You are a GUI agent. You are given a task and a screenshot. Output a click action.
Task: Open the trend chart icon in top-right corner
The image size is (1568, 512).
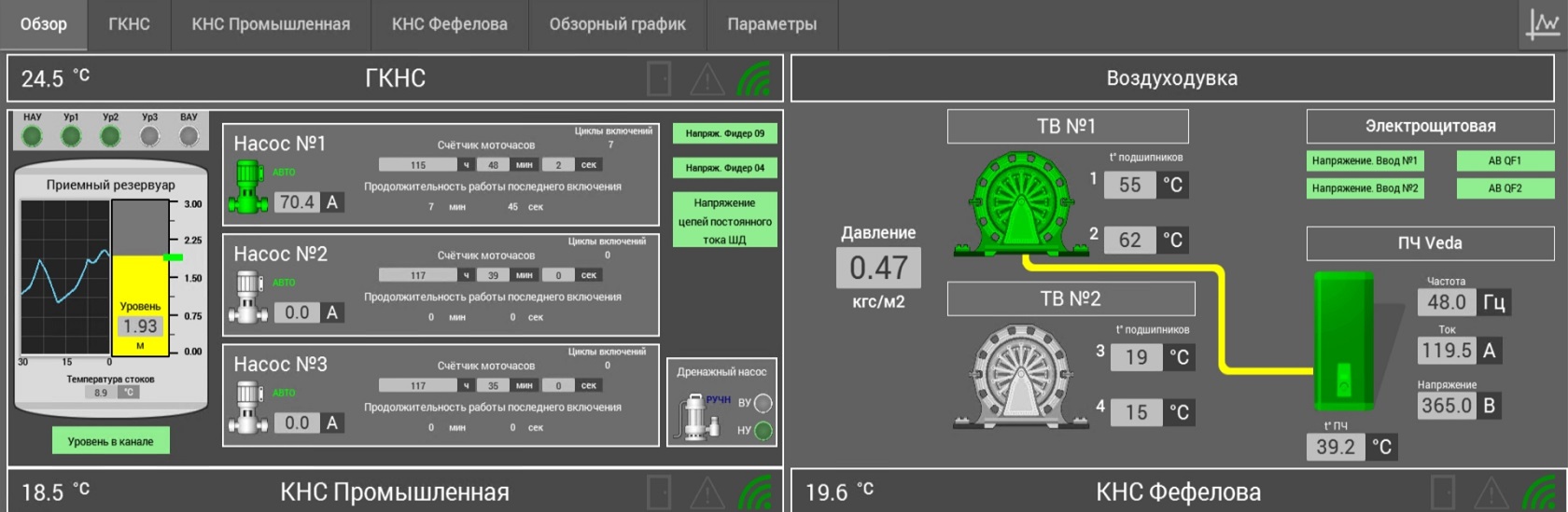(x=1543, y=23)
